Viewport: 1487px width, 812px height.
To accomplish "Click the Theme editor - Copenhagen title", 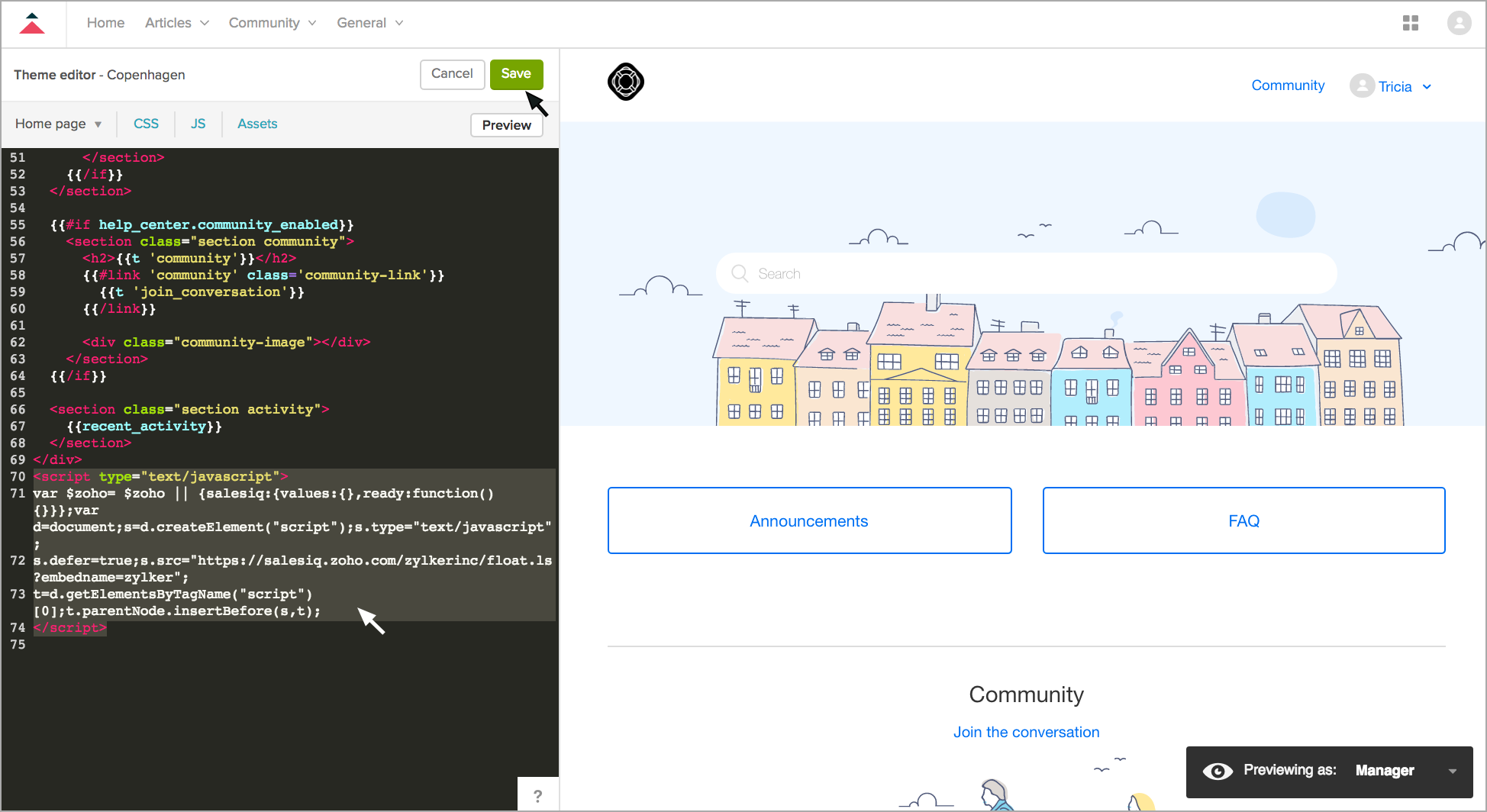I will click(x=99, y=75).
